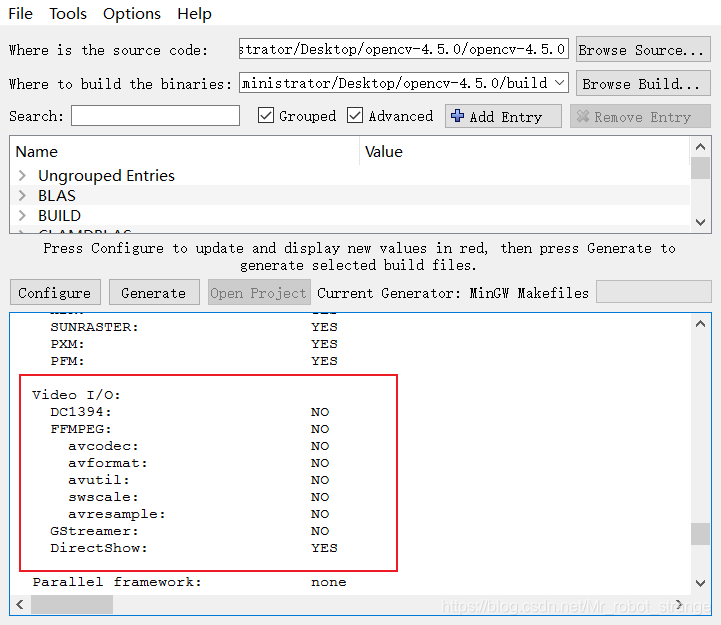Screen dimensions: 721x625
Task: Click the Configure button
Action: pyautogui.click(x=55, y=292)
